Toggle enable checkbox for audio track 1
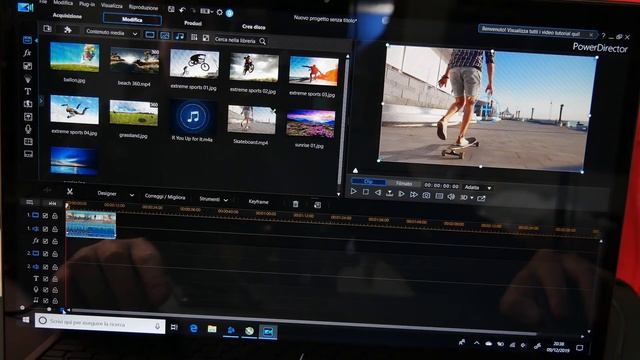This screenshot has height=360, width=640. pyautogui.click(x=45, y=229)
